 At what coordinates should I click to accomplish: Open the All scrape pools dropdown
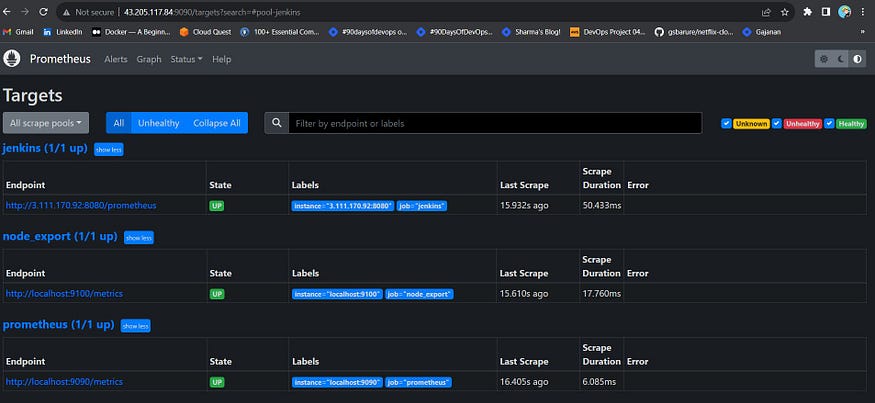tap(46, 123)
